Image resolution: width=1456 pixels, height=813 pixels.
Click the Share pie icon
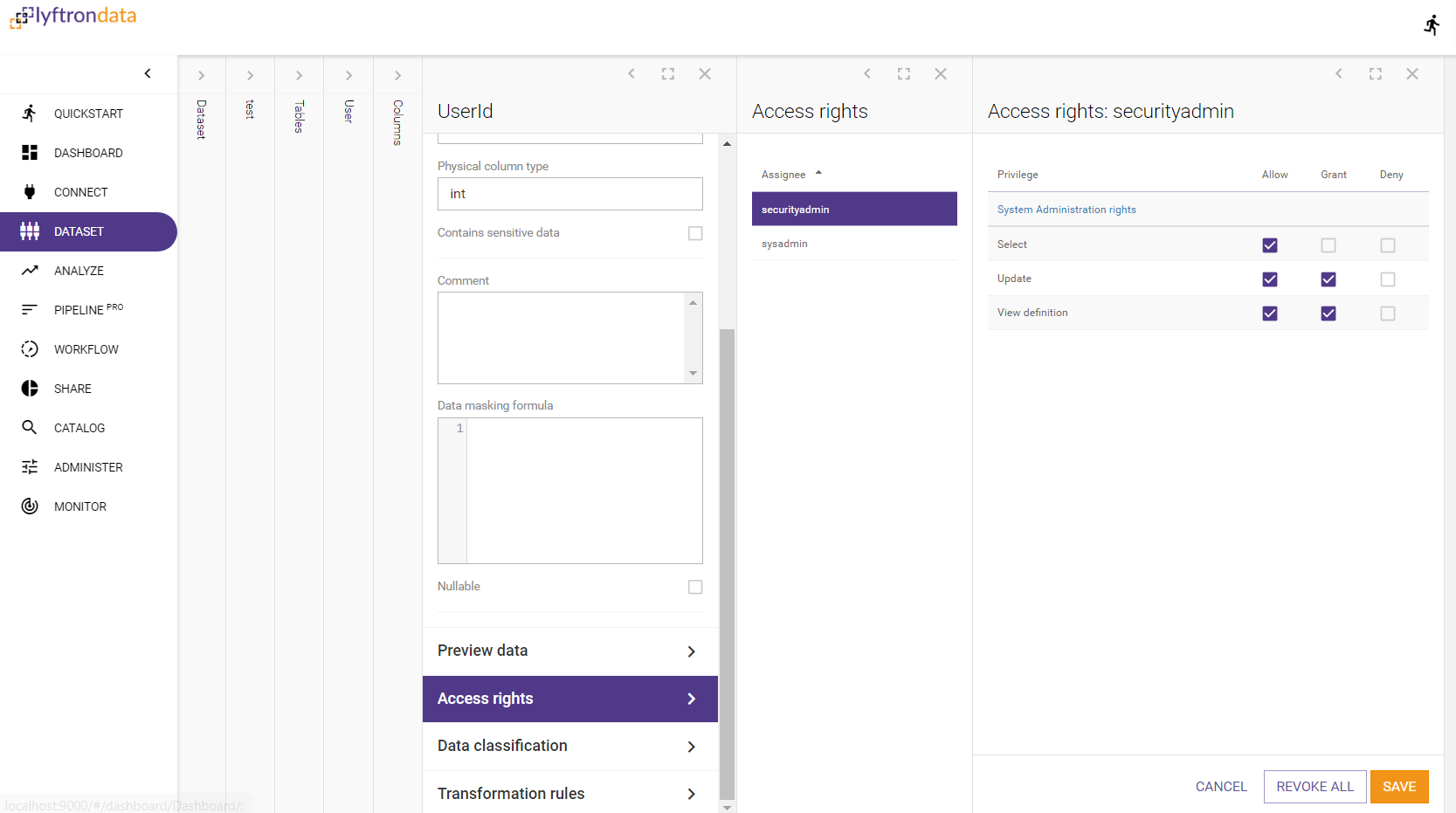(30, 389)
